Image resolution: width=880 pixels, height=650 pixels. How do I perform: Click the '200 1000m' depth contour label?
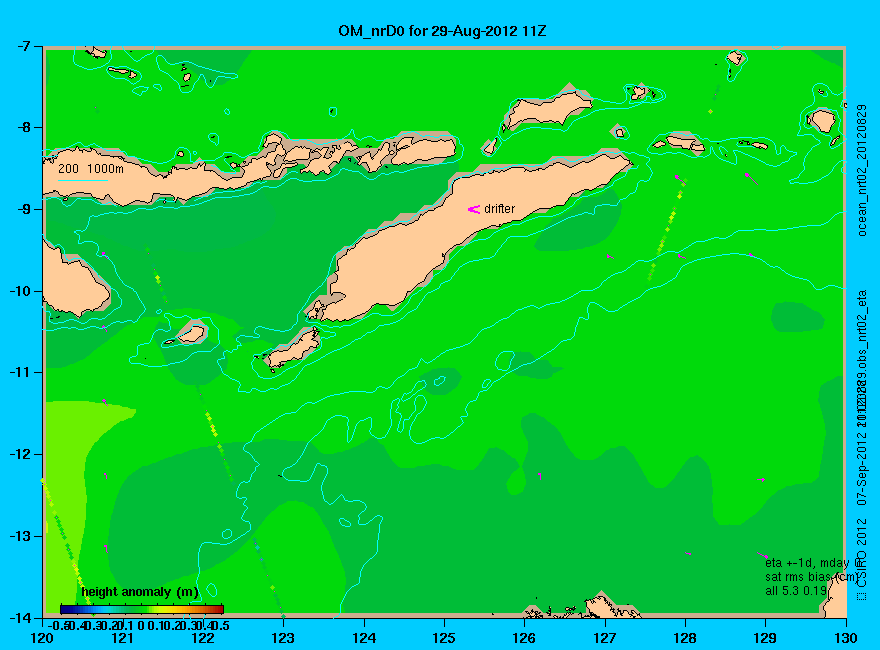pyautogui.click(x=91, y=168)
